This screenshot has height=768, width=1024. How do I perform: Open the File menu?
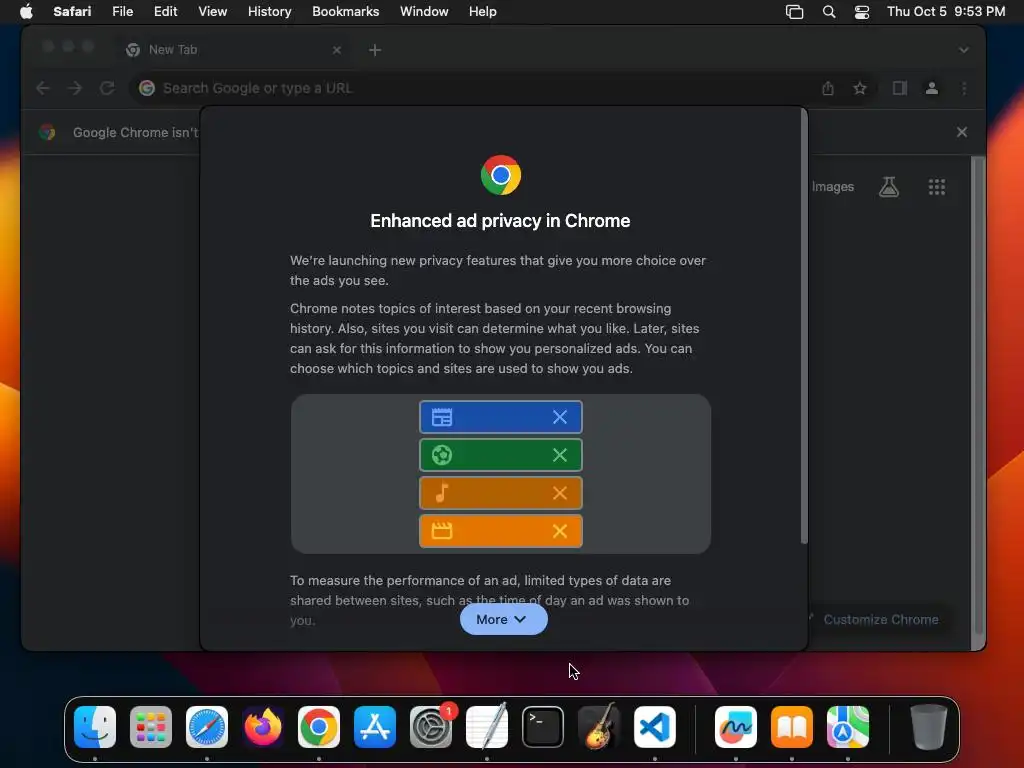pyautogui.click(x=122, y=12)
